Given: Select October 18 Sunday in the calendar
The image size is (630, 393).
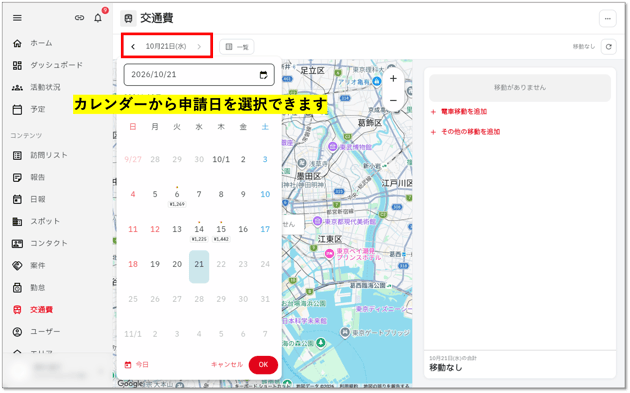Looking at the screenshot, I should pos(133,264).
